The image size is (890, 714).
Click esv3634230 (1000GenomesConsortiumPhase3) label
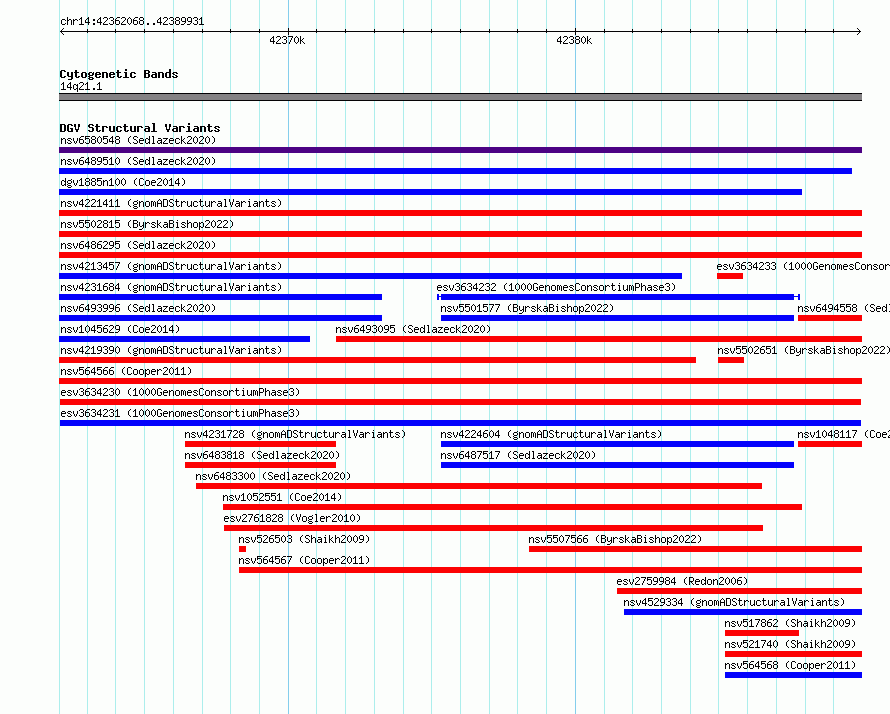pyautogui.click(x=180, y=392)
